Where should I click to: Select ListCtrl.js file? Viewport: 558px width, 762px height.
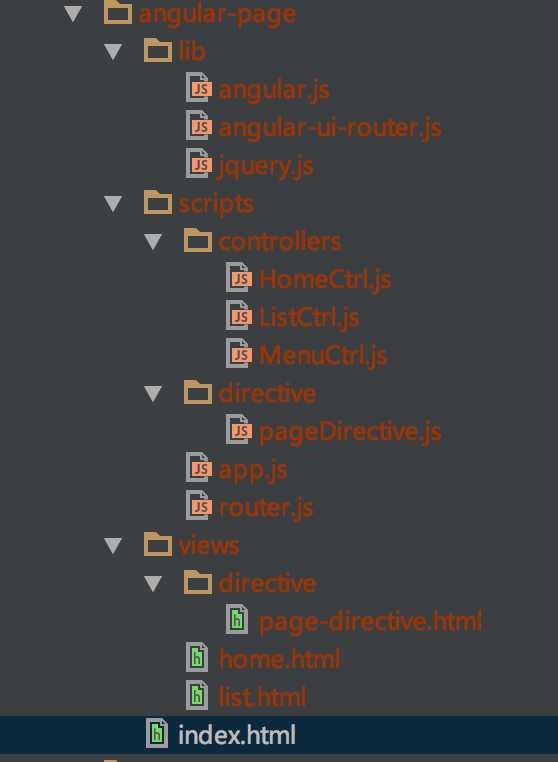309,318
